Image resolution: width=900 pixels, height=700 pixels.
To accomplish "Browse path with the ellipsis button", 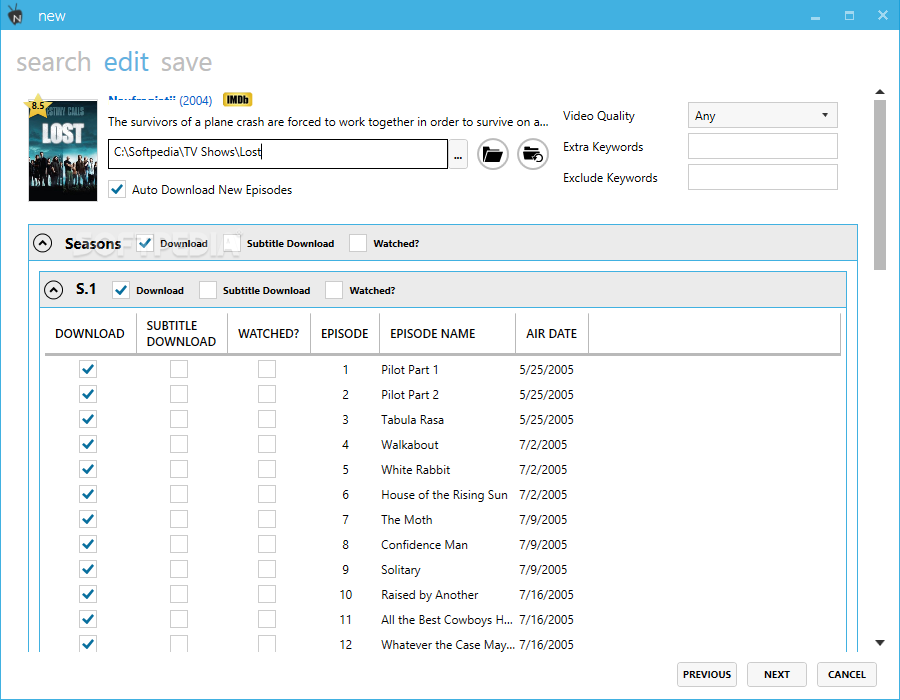I will point(457,154).
